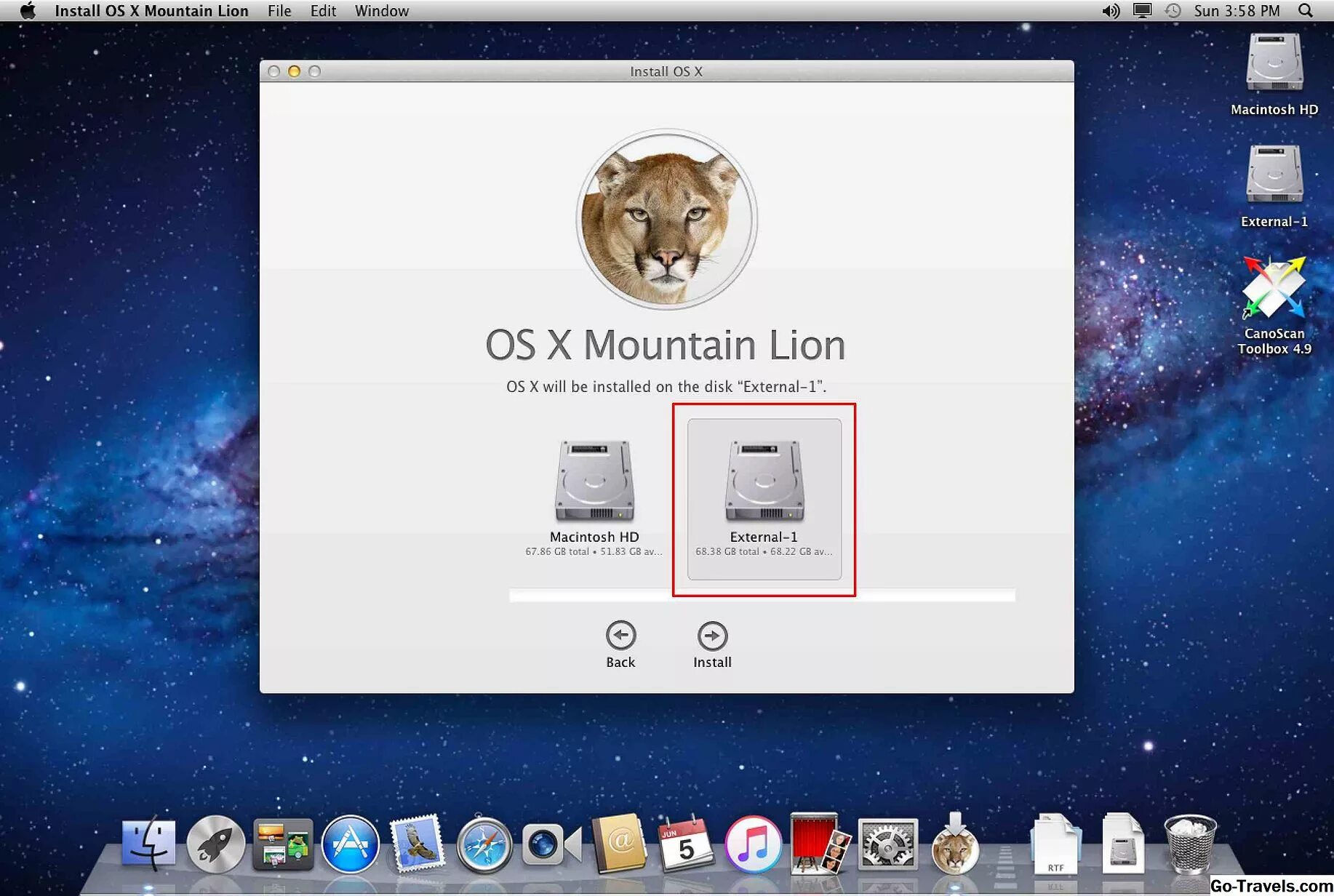Minimize the Install OS X window
Viewport: 1334px width, 896px height.
click(x=294, y=71)
